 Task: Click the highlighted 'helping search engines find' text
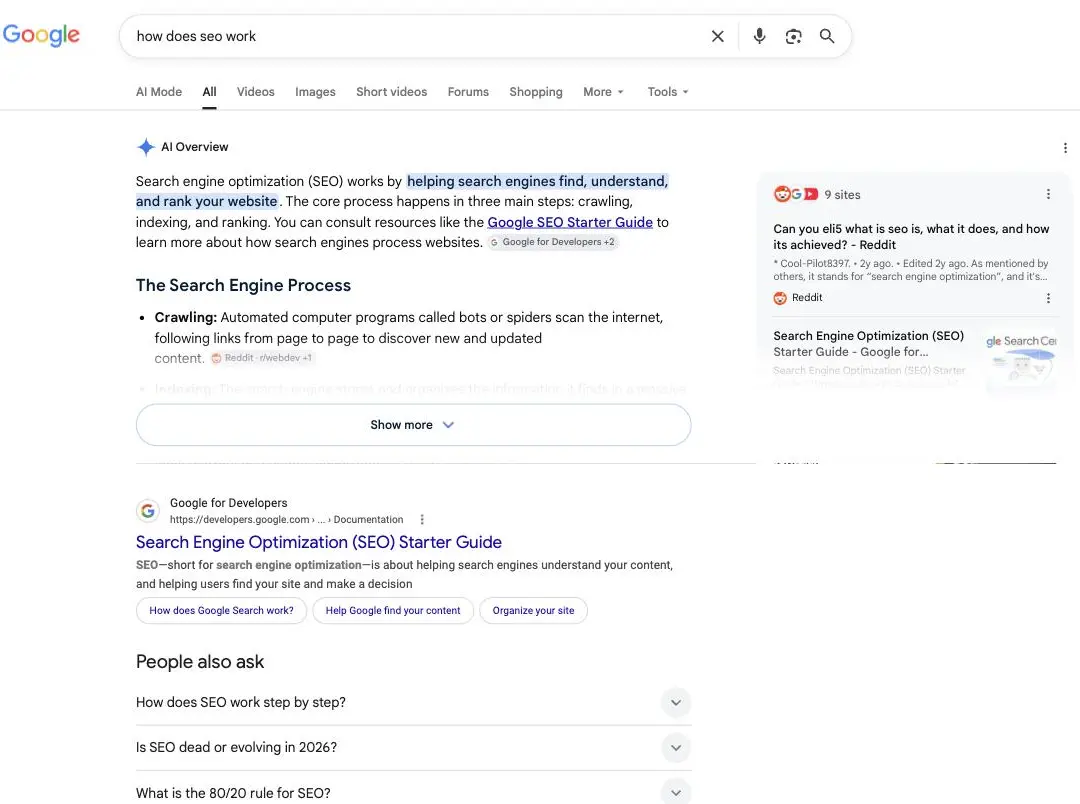pyautogui.click(x=495, y=181)
